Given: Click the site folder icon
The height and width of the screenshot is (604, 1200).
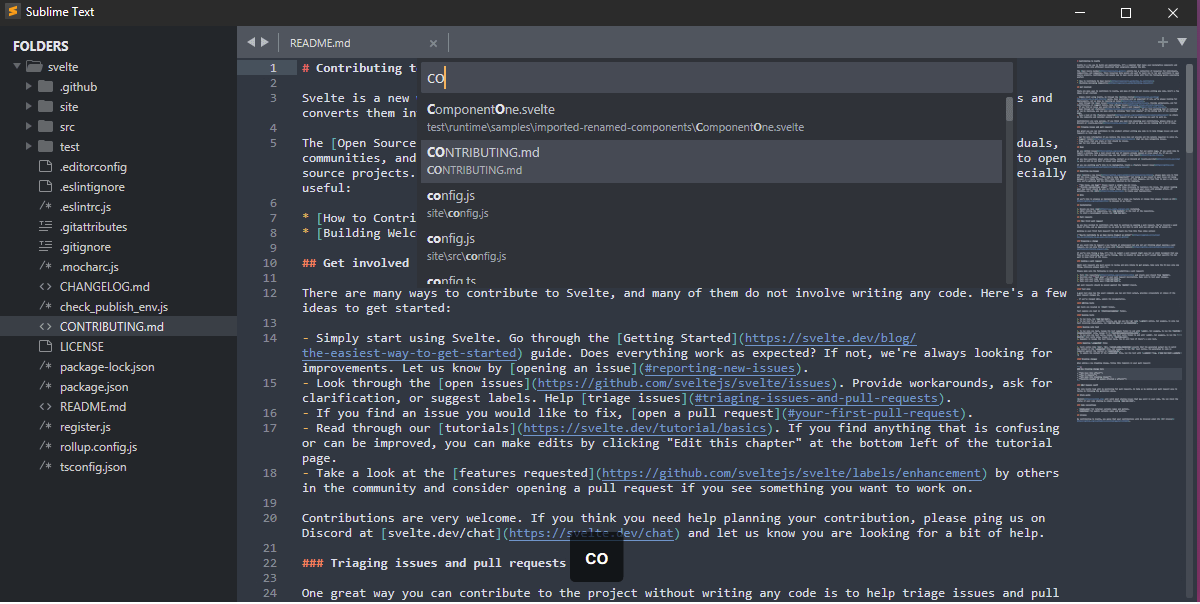Looking at the screenshot, I should [x=46, y=107].
